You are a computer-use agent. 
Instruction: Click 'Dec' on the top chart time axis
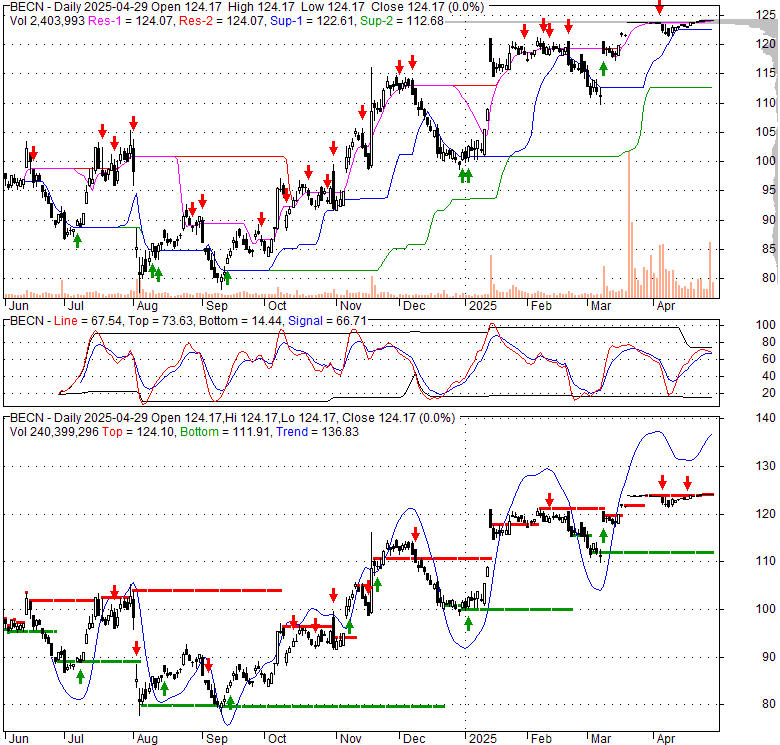coord(414,305)
